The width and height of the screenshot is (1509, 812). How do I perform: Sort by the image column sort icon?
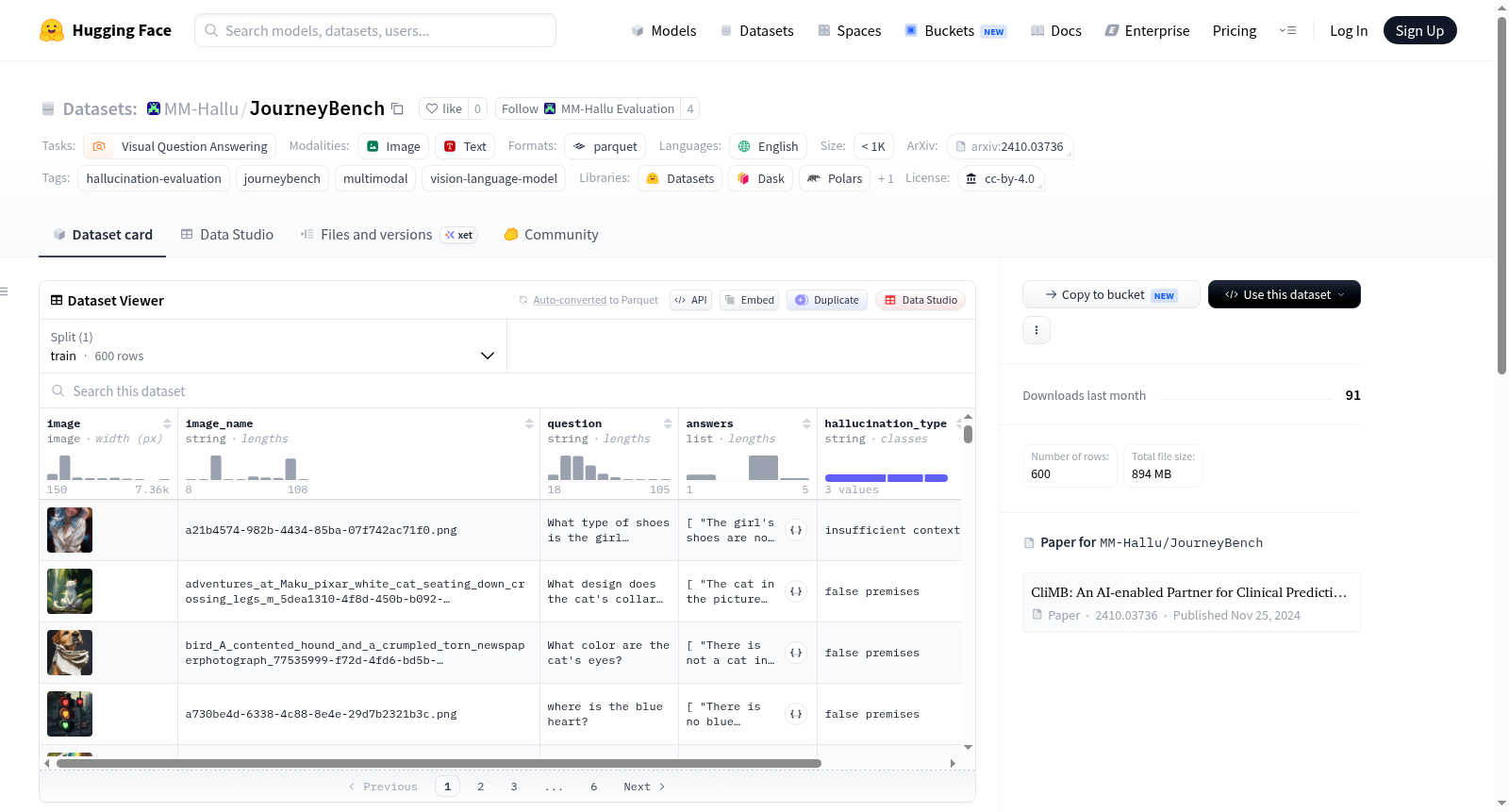tap(167, 423)
